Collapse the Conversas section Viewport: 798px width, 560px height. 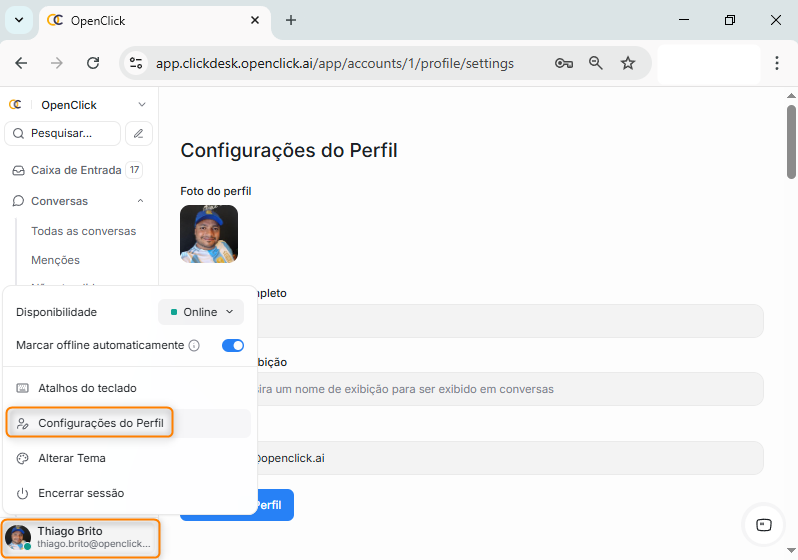coord(141,201)
